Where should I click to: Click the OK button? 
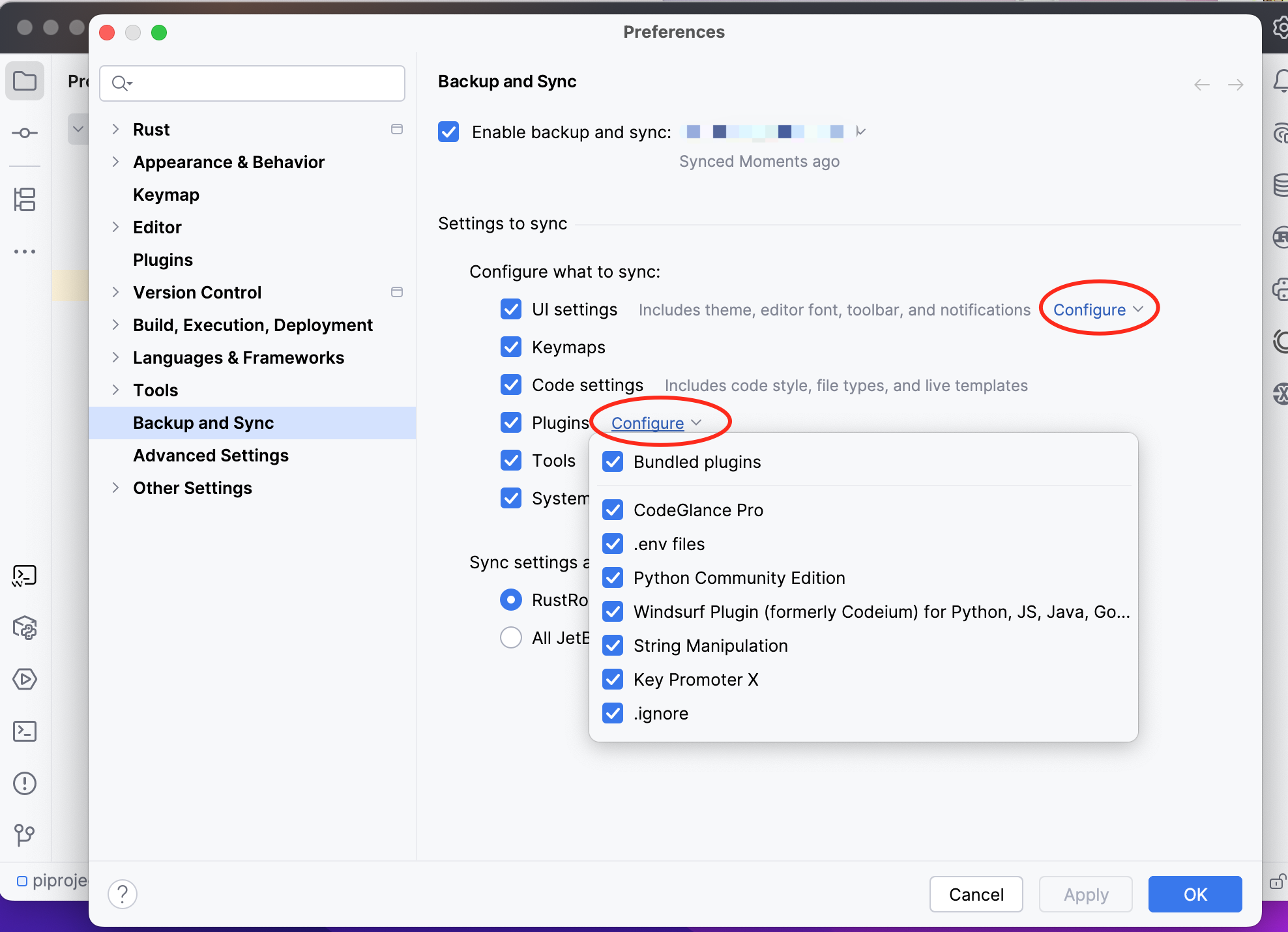point(1195,894)
